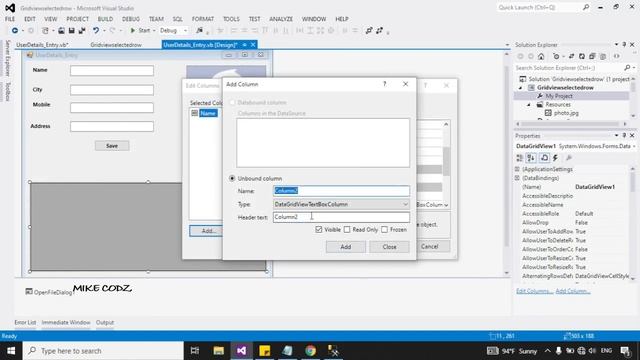Click the Categorized icon in Properties
The image size is (640, 360).
pyautogui.click(x=520, y=158)
